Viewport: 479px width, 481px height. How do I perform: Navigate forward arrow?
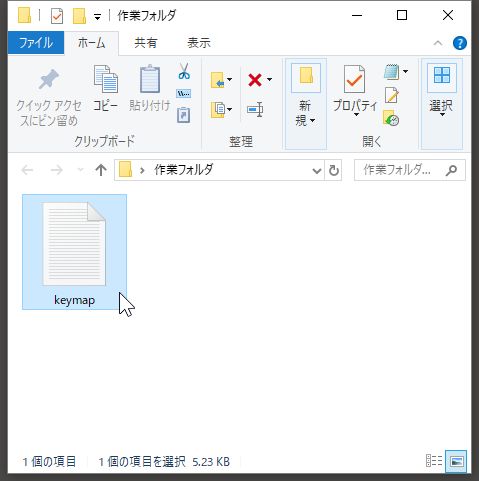(56, 170)
